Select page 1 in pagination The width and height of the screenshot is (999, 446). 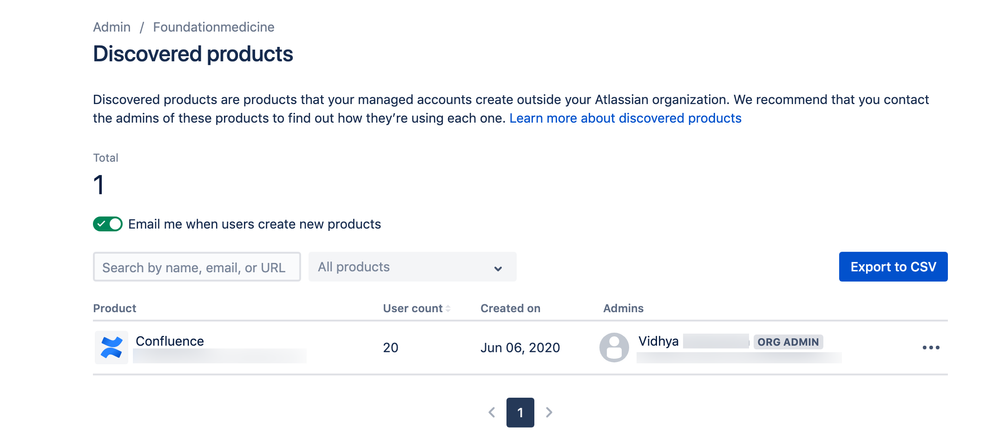520,412
